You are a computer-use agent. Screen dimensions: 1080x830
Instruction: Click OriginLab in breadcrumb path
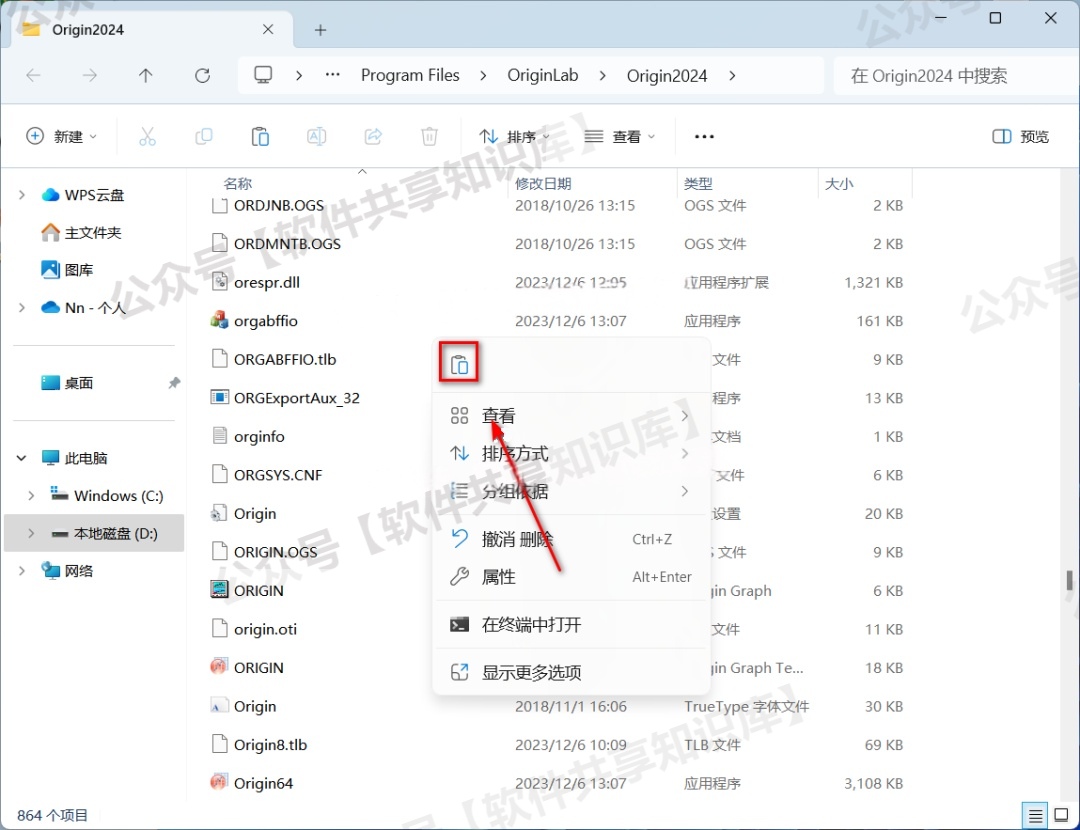tap(543, 75)
